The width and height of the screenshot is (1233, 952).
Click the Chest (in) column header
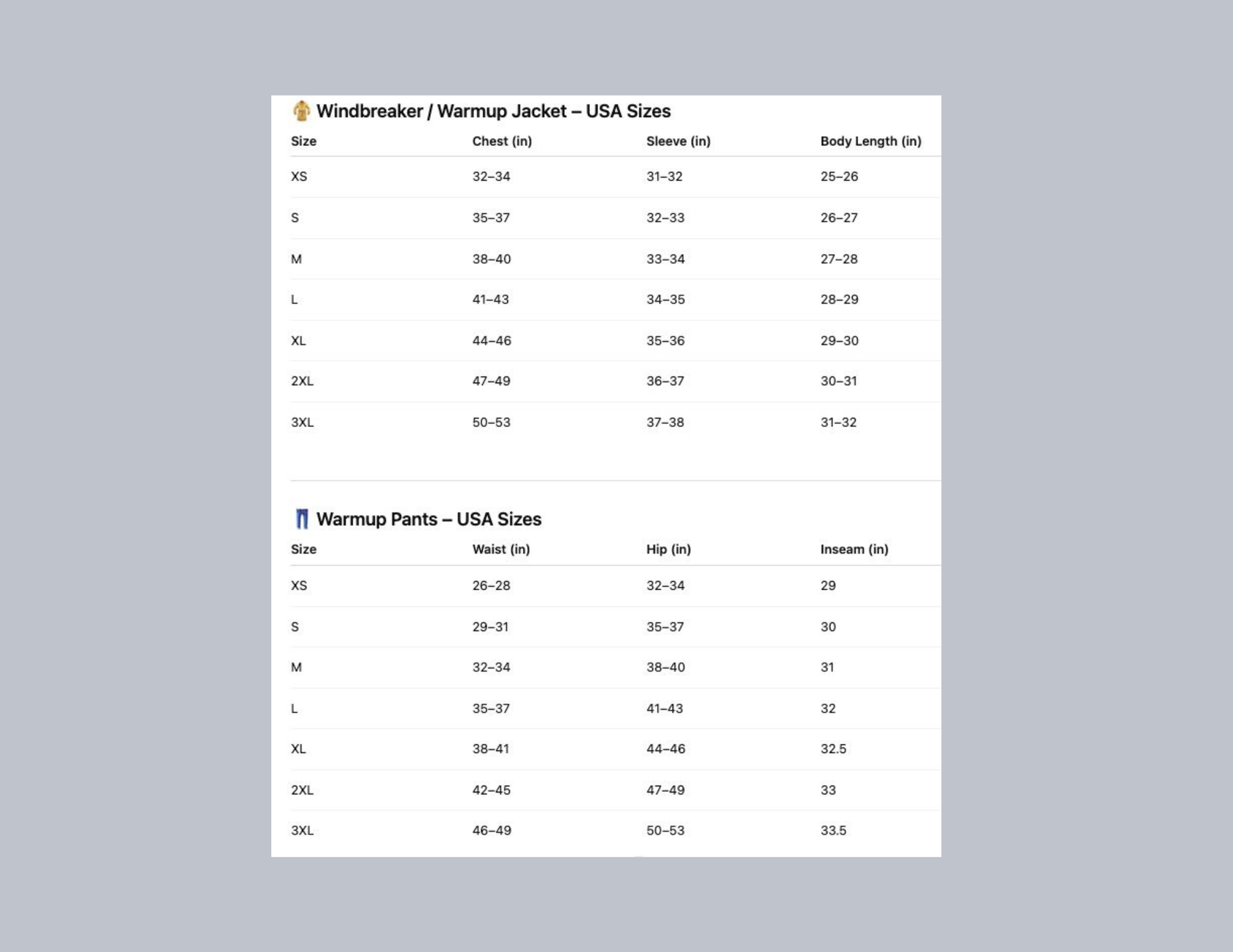[x=502, y=141]
